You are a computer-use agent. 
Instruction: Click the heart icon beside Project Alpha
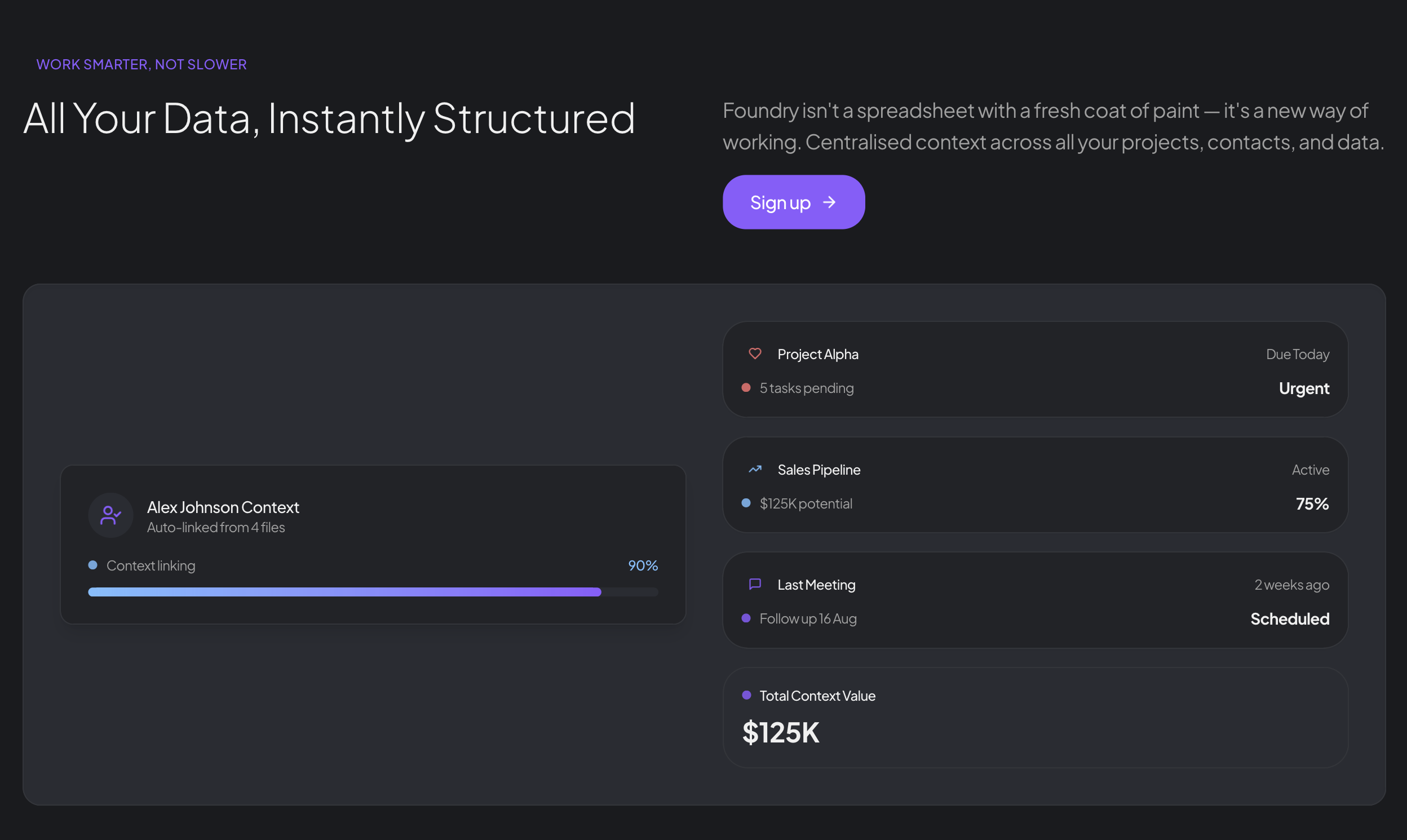[755, 354]
